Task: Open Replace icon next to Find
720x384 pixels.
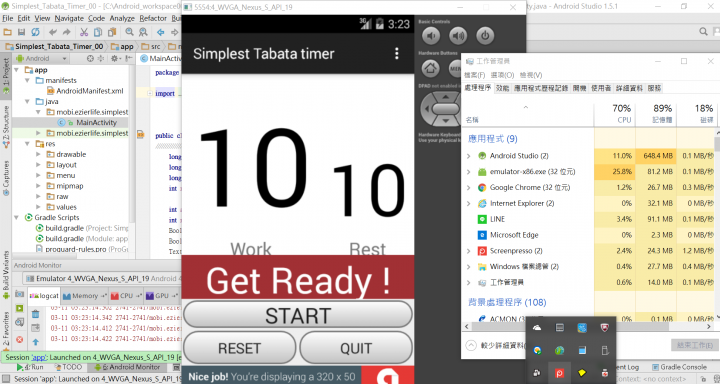Action: pyautogui.click(x=143, y=32)
